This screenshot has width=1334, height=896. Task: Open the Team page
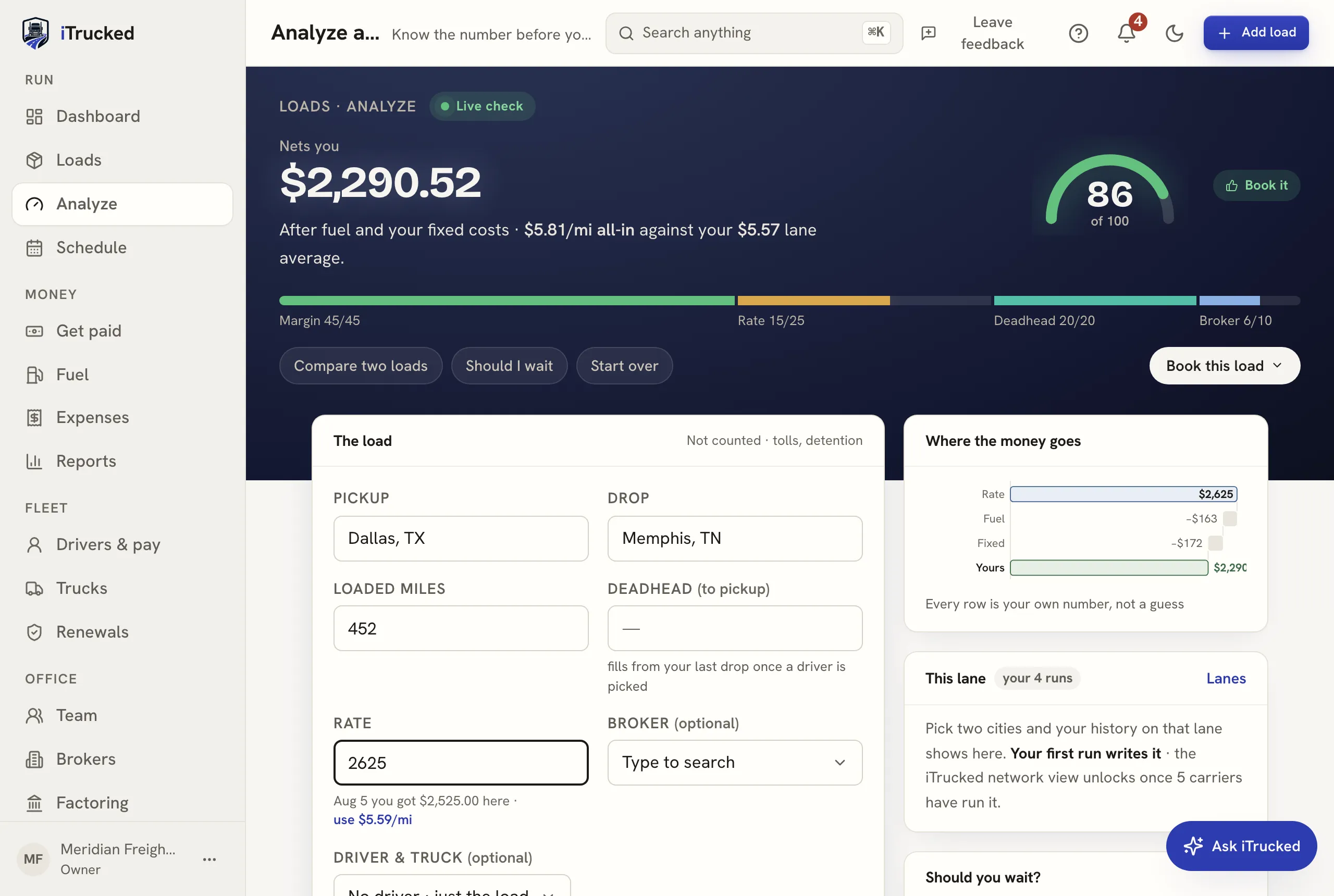click(x=122, y=715)
